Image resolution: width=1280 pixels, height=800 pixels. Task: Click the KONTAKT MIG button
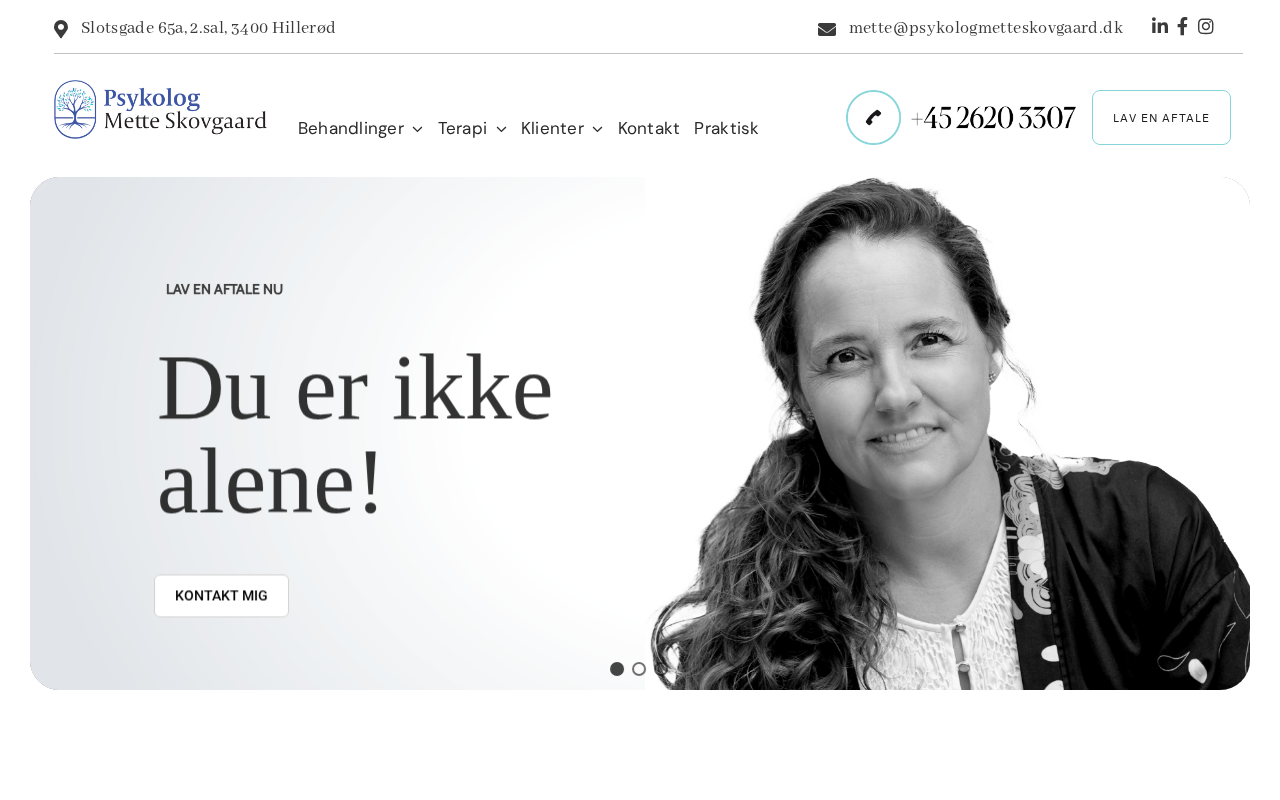[221, 596]
